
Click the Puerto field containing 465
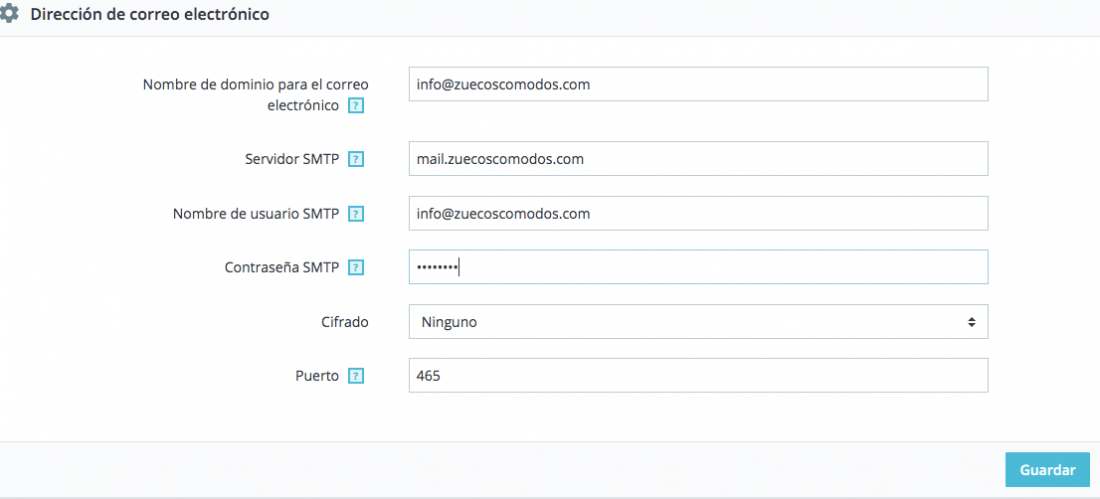698,375
